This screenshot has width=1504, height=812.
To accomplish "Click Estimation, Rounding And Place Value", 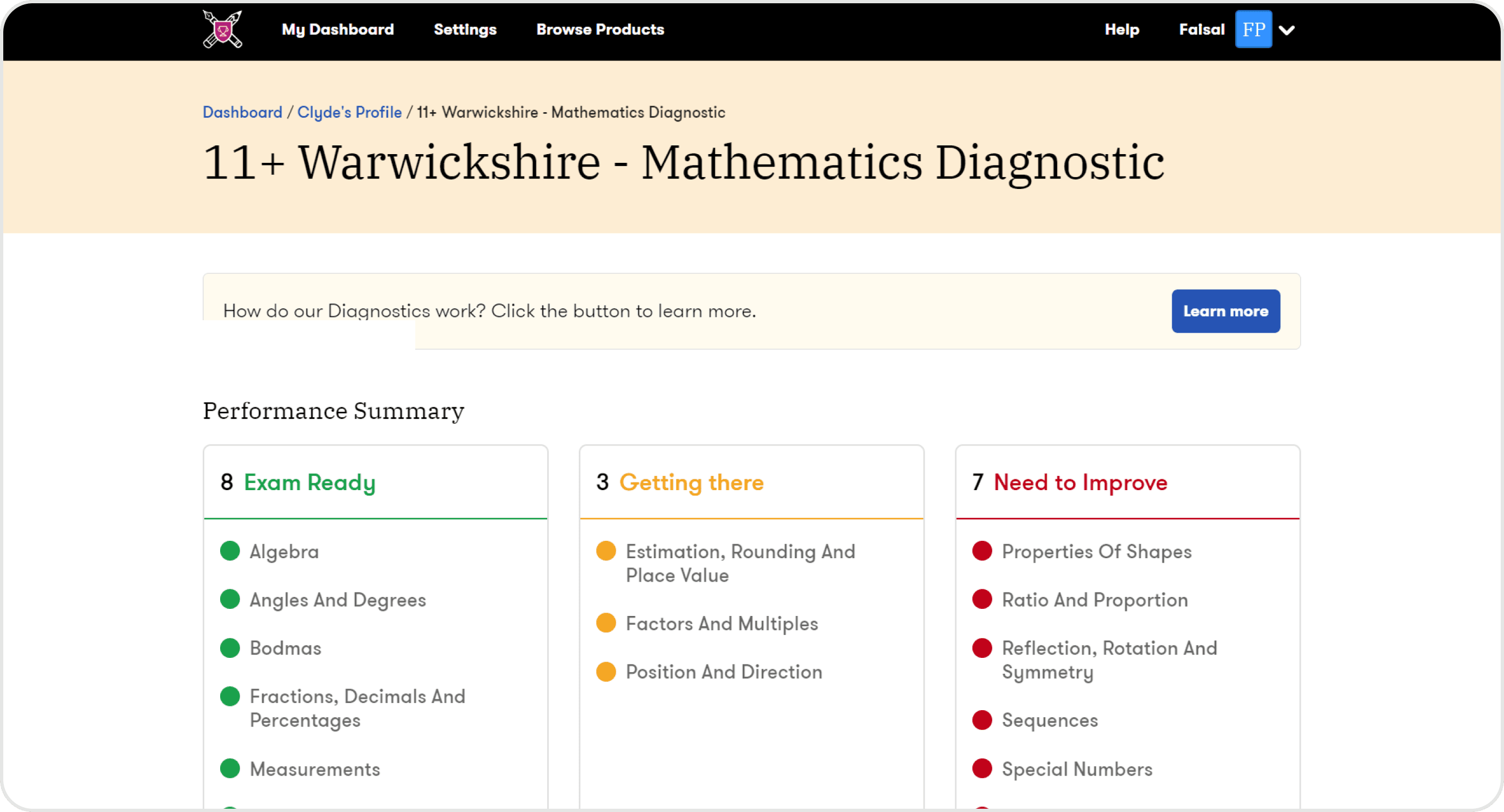I will tap(741, 564).
